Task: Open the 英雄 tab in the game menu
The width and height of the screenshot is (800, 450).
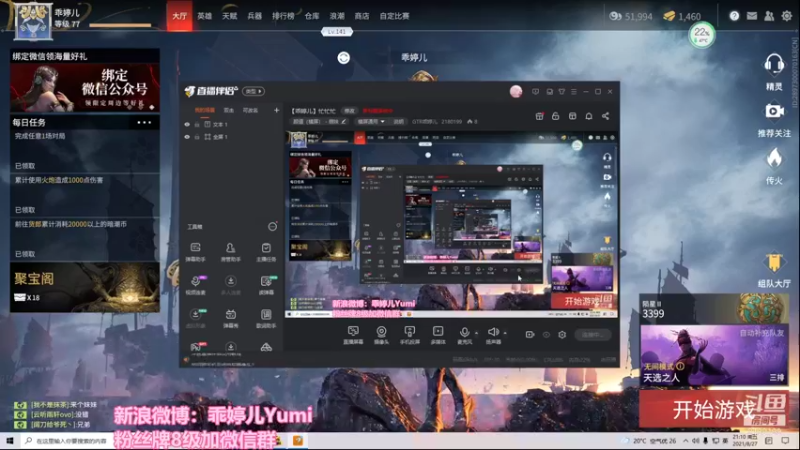Action: (204, 16)
